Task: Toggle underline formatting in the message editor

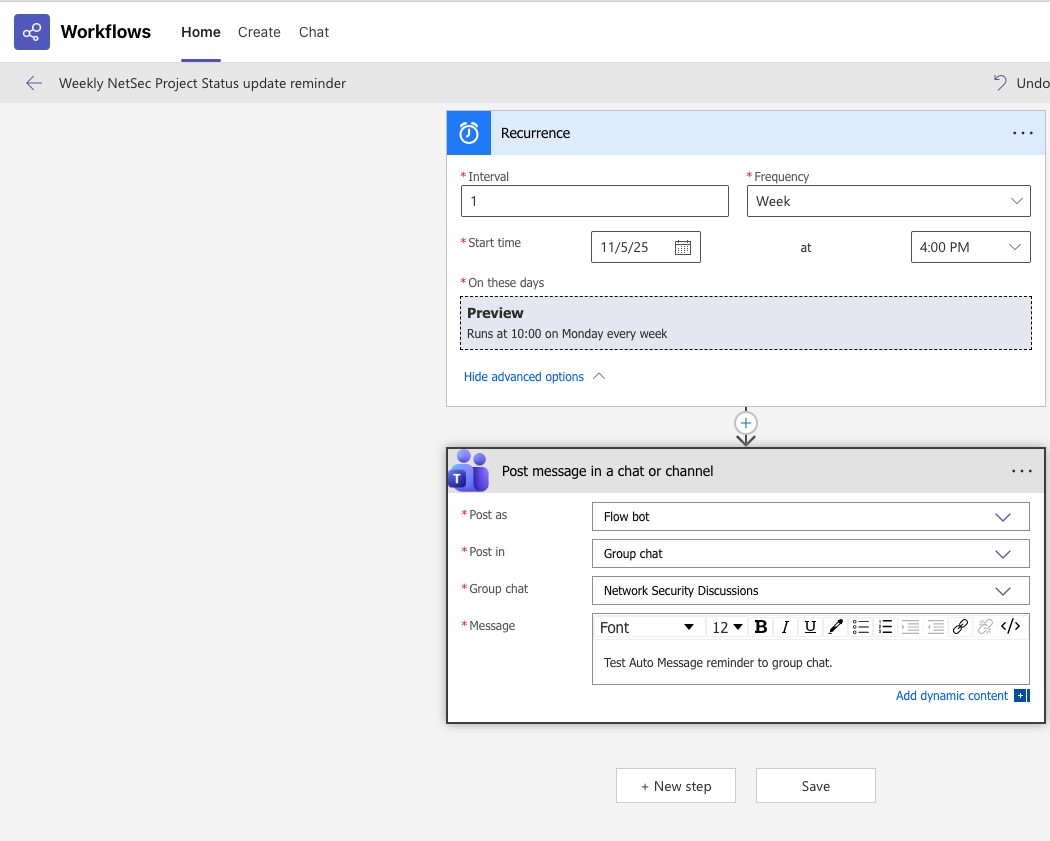Action: click(810, 627)
